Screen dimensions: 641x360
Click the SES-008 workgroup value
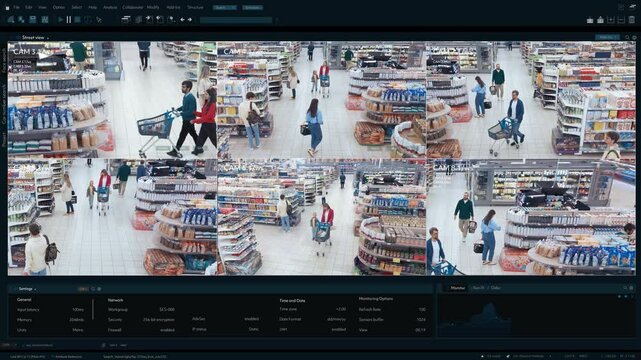167,310
